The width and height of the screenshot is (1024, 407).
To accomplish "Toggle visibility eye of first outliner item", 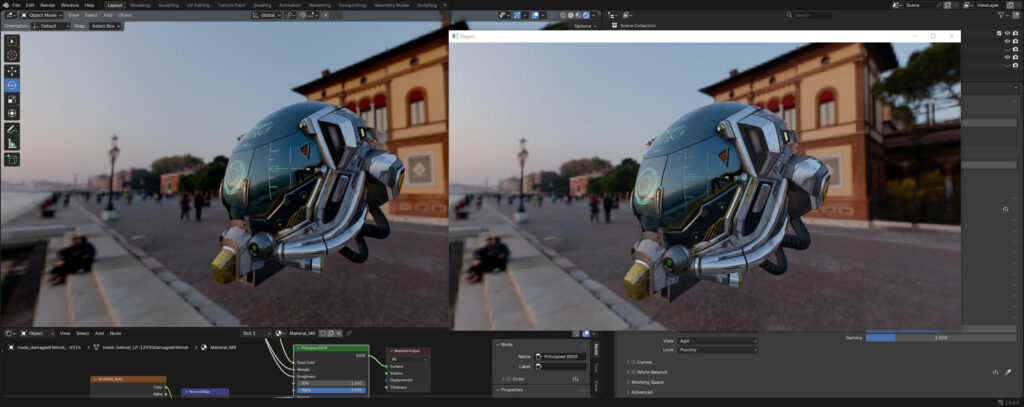I will click(x=1007, y=33).
